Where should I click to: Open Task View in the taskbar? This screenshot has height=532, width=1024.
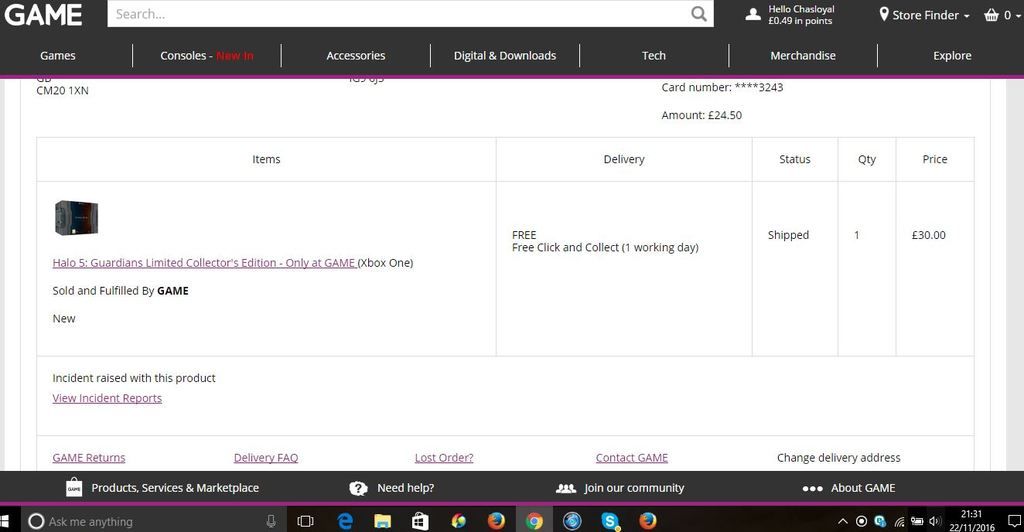click(x=305, y=521)
